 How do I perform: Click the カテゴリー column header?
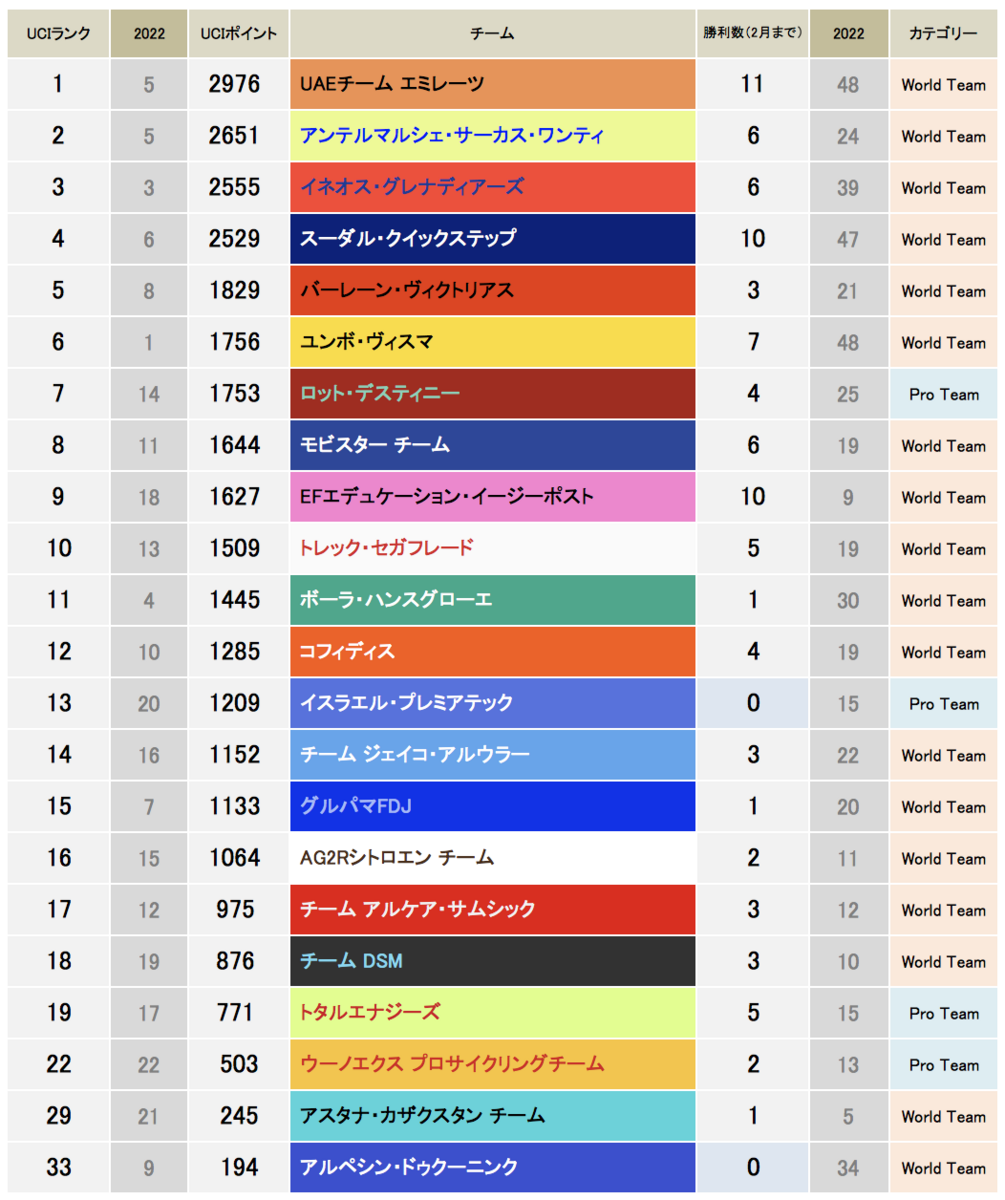point(942,33)
